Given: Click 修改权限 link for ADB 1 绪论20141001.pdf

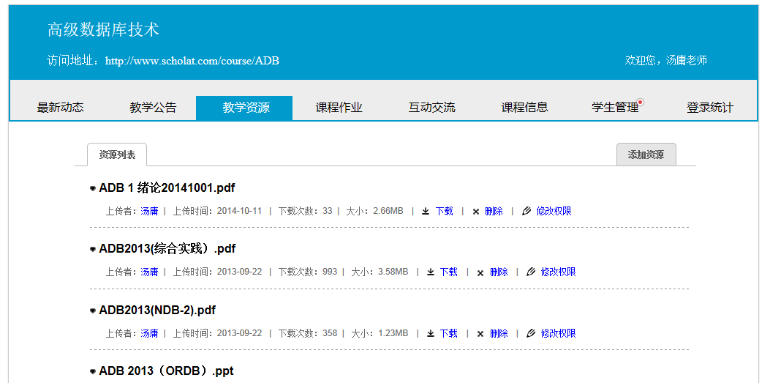Looking at the screenshot, I should (553, 212).
